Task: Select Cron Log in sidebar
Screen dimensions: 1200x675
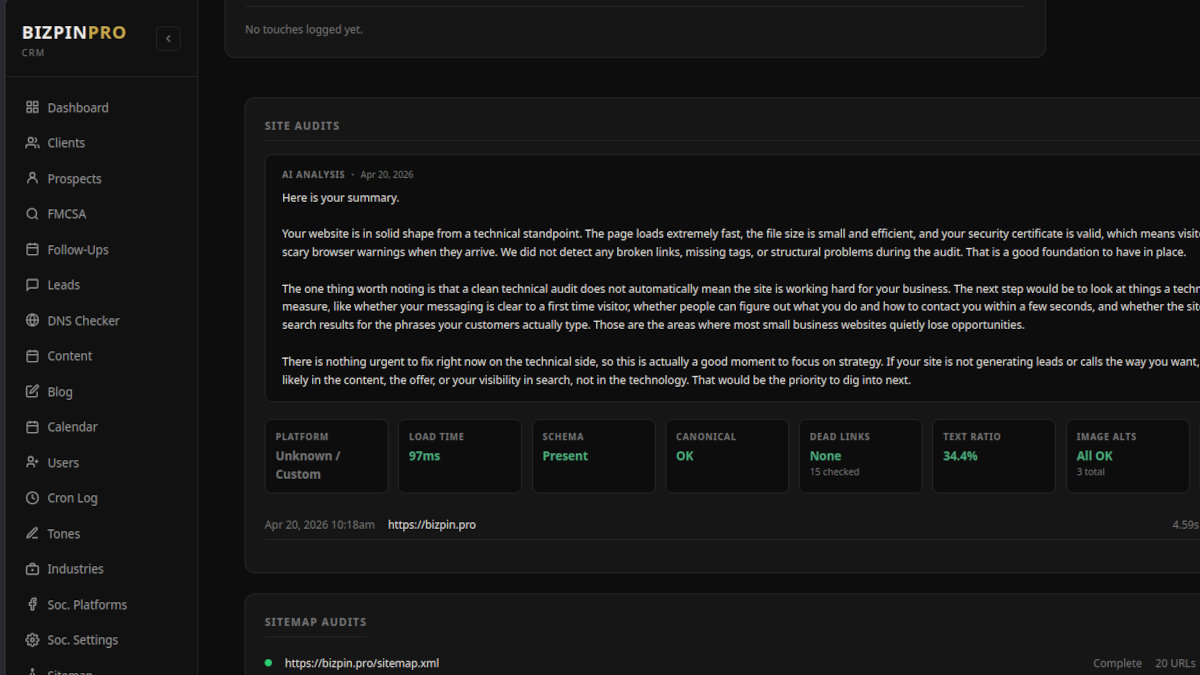Action: pos(72,498)
